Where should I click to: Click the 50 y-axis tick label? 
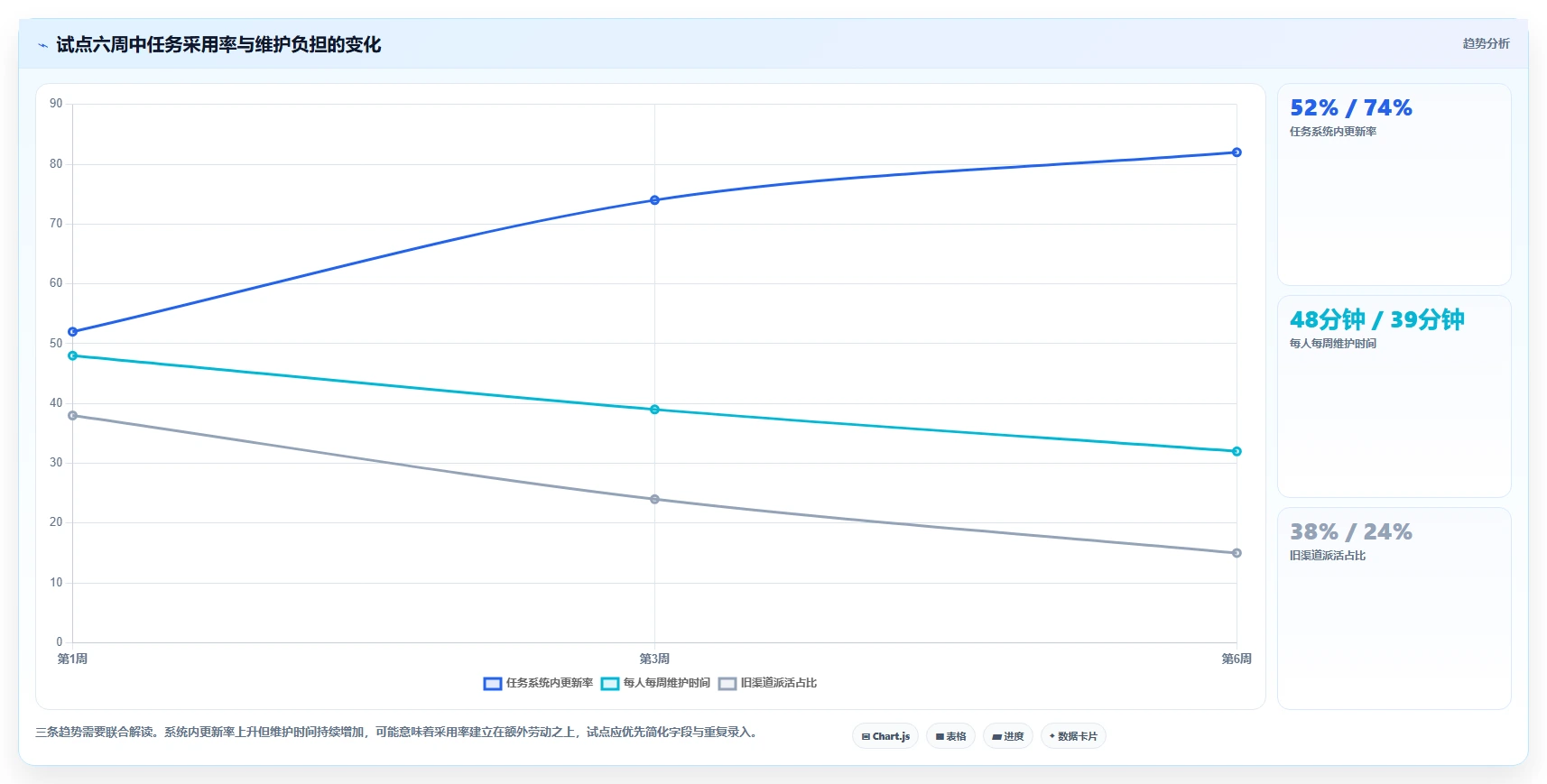coord(56,344)
